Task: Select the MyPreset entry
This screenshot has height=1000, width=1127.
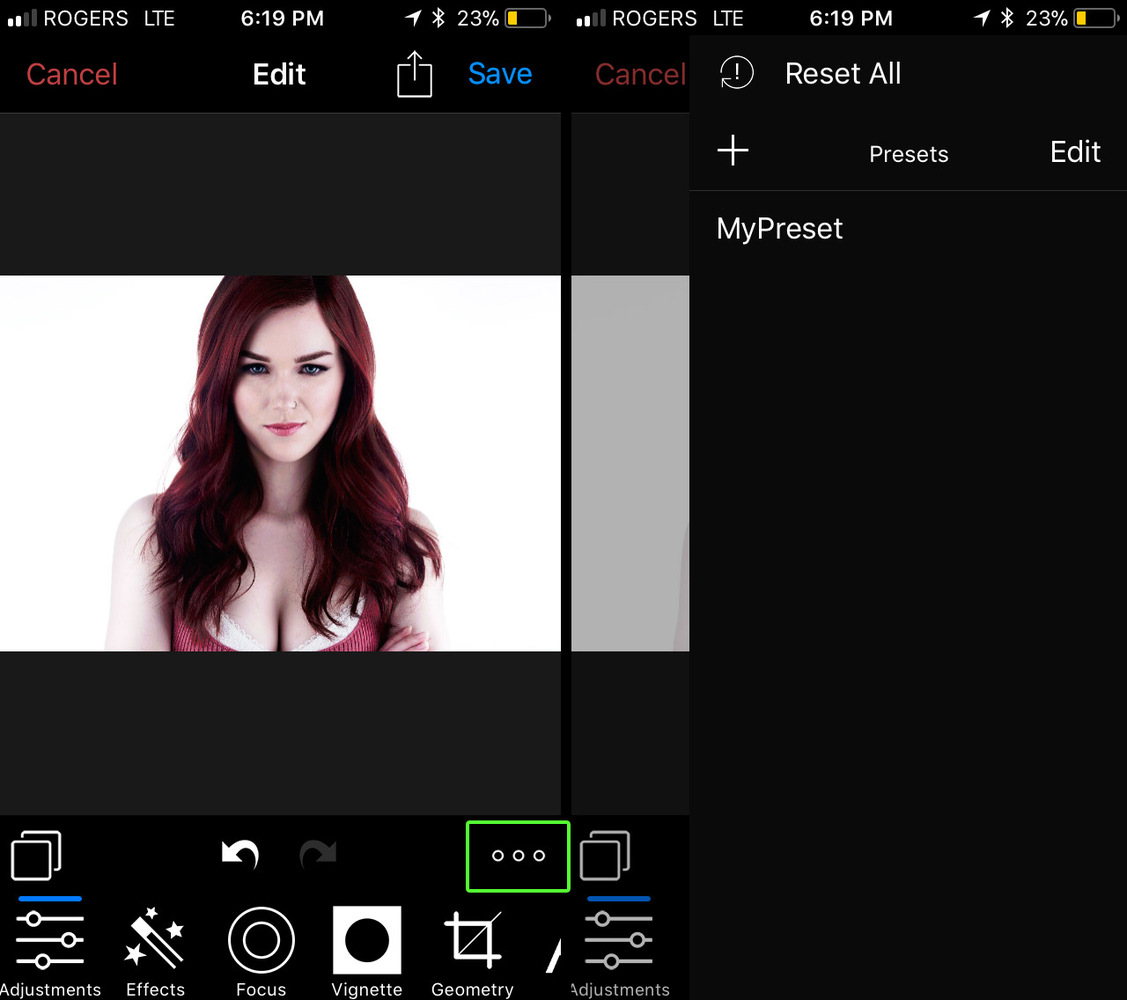Action: click(779, 229)
